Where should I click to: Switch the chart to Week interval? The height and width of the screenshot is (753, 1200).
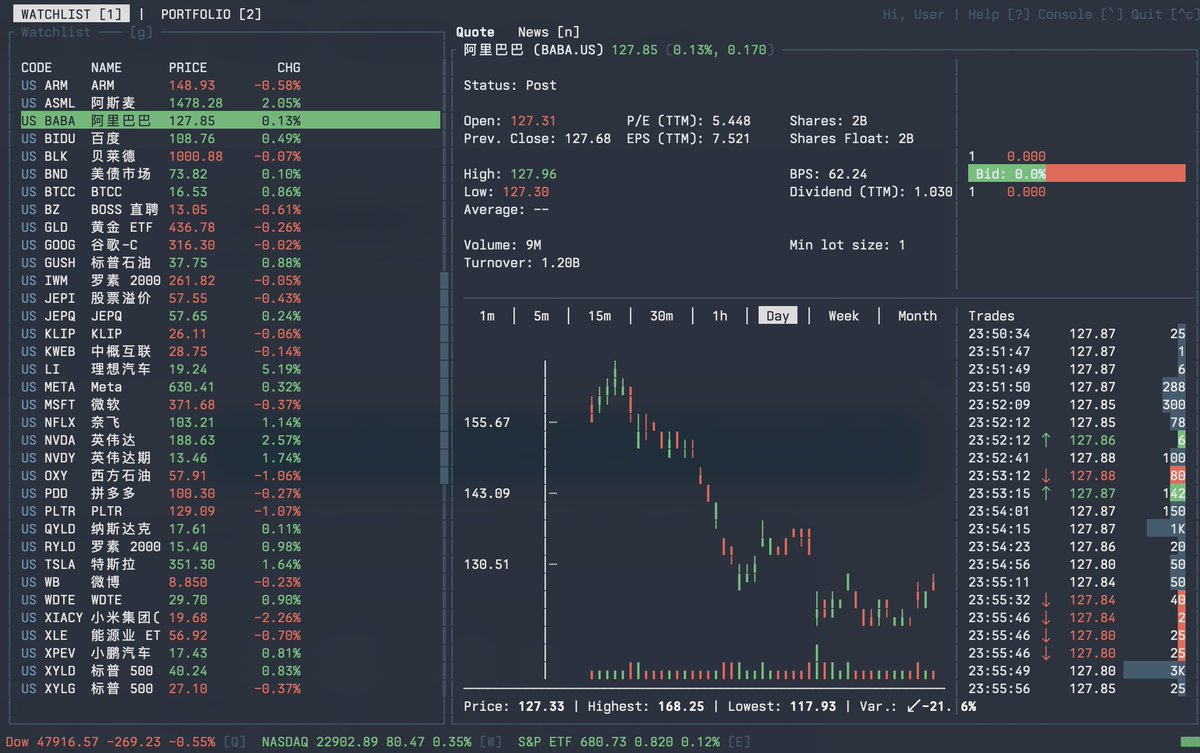(843, 316)
